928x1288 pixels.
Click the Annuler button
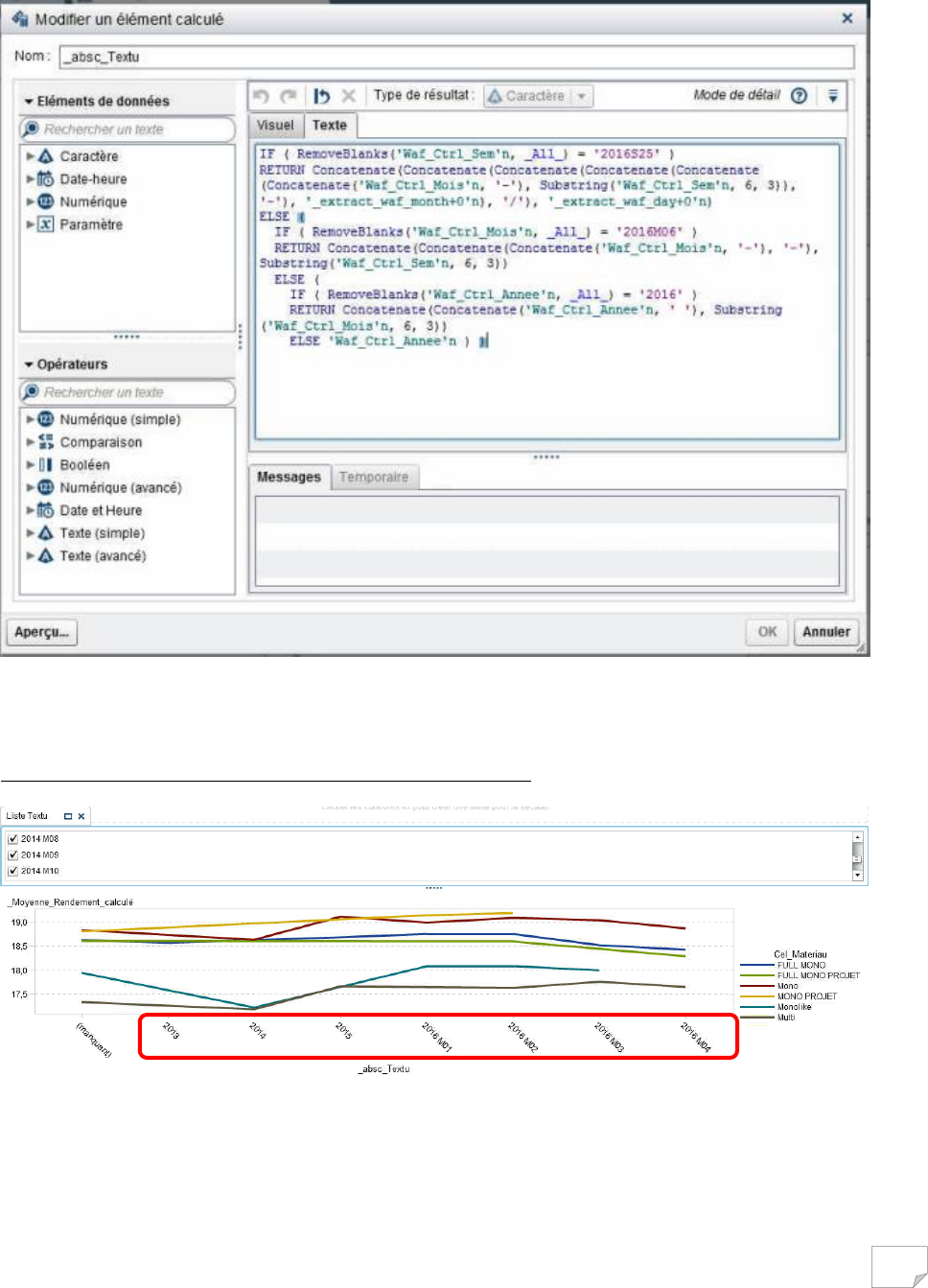pyautogui.click(x=826, y=632)
